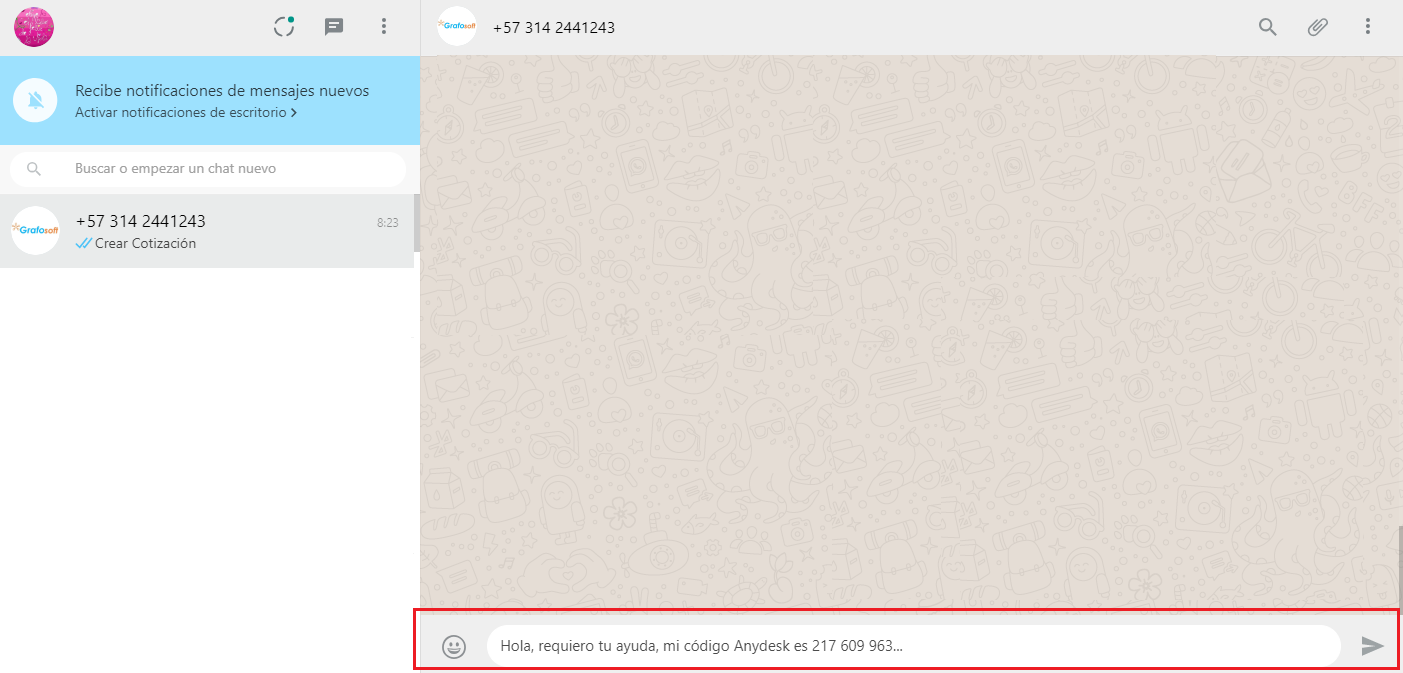
Task: Open the conversation three-dot menu
Action: coord(1368,27)
